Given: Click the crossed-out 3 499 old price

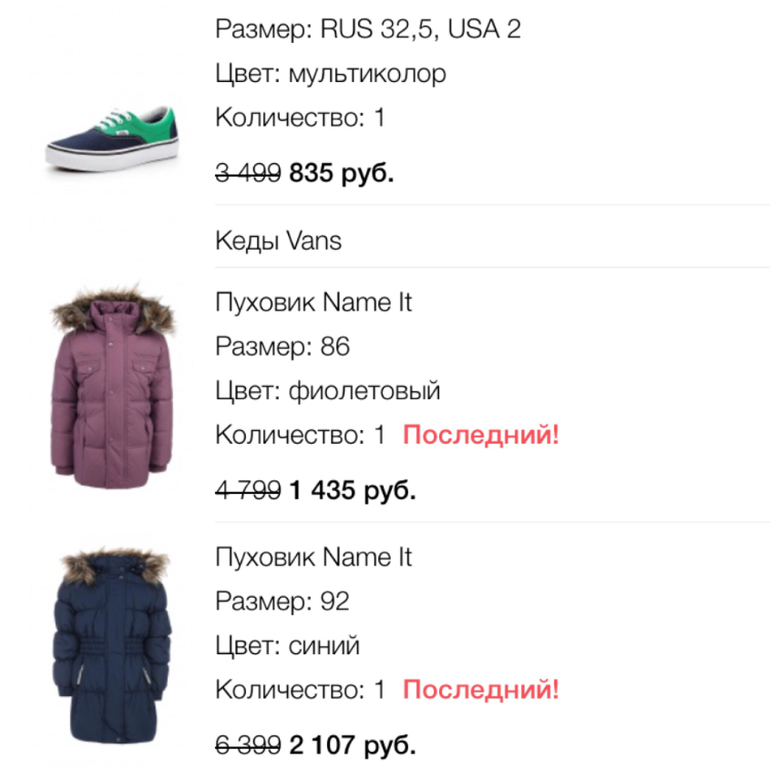Looking at the screenshot, I should (248, 173).
